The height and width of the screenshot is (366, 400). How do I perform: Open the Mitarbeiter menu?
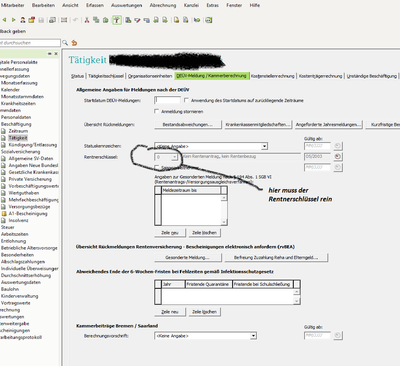pyautogui.click(x=13, y=5)
